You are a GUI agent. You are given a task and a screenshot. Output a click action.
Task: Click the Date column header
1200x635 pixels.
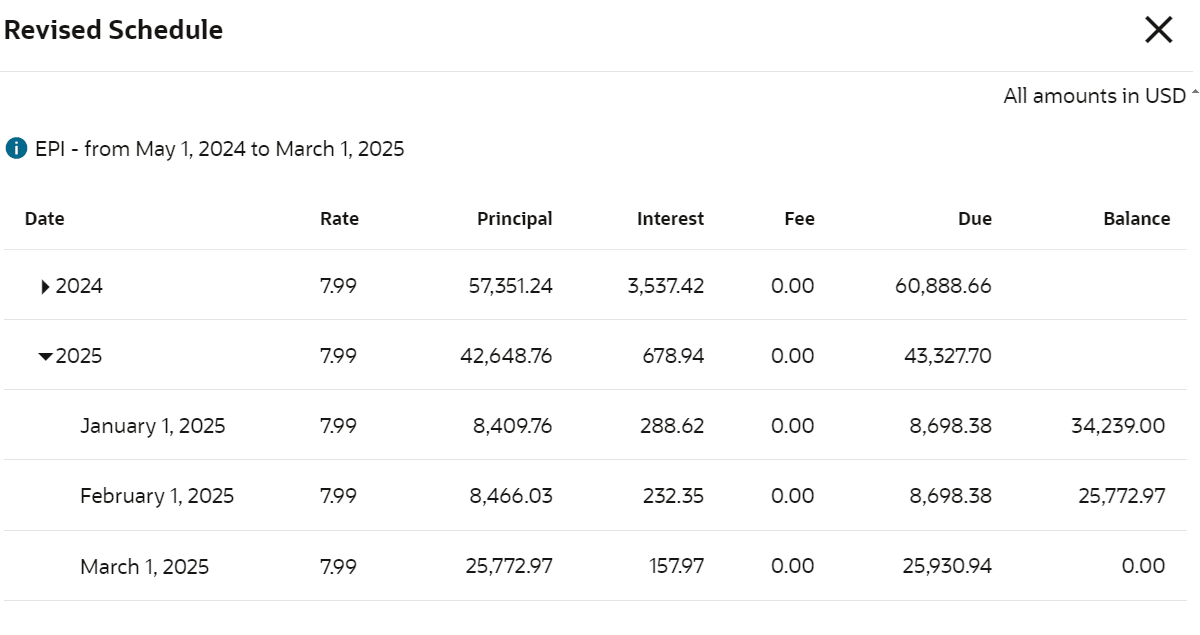44,219
